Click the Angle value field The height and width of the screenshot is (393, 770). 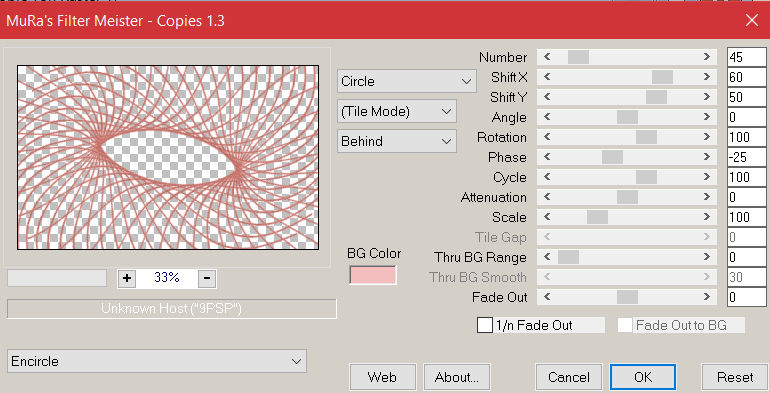point(746,117)
